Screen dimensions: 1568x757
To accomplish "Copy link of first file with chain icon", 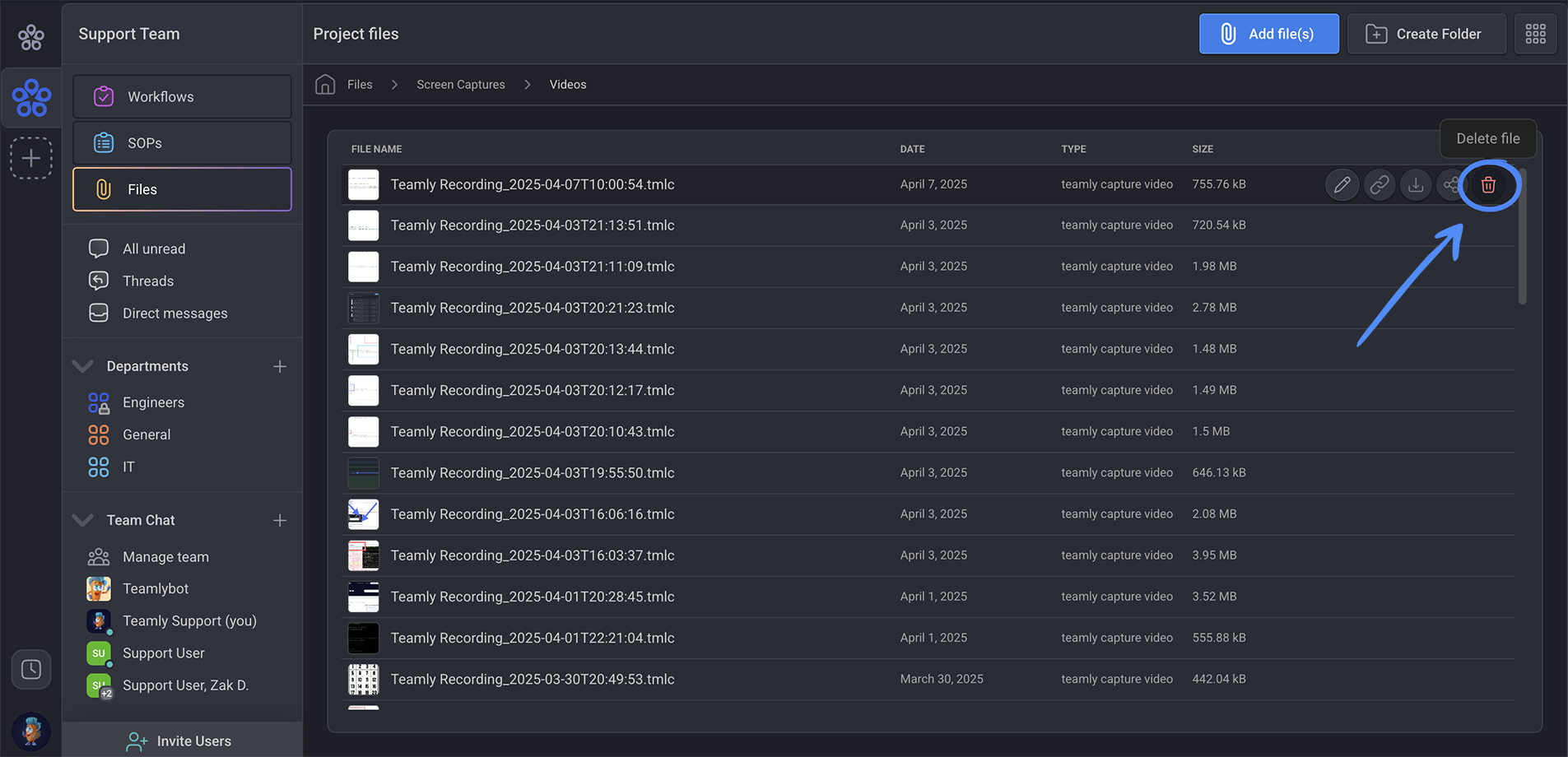I will point(1379,184).
